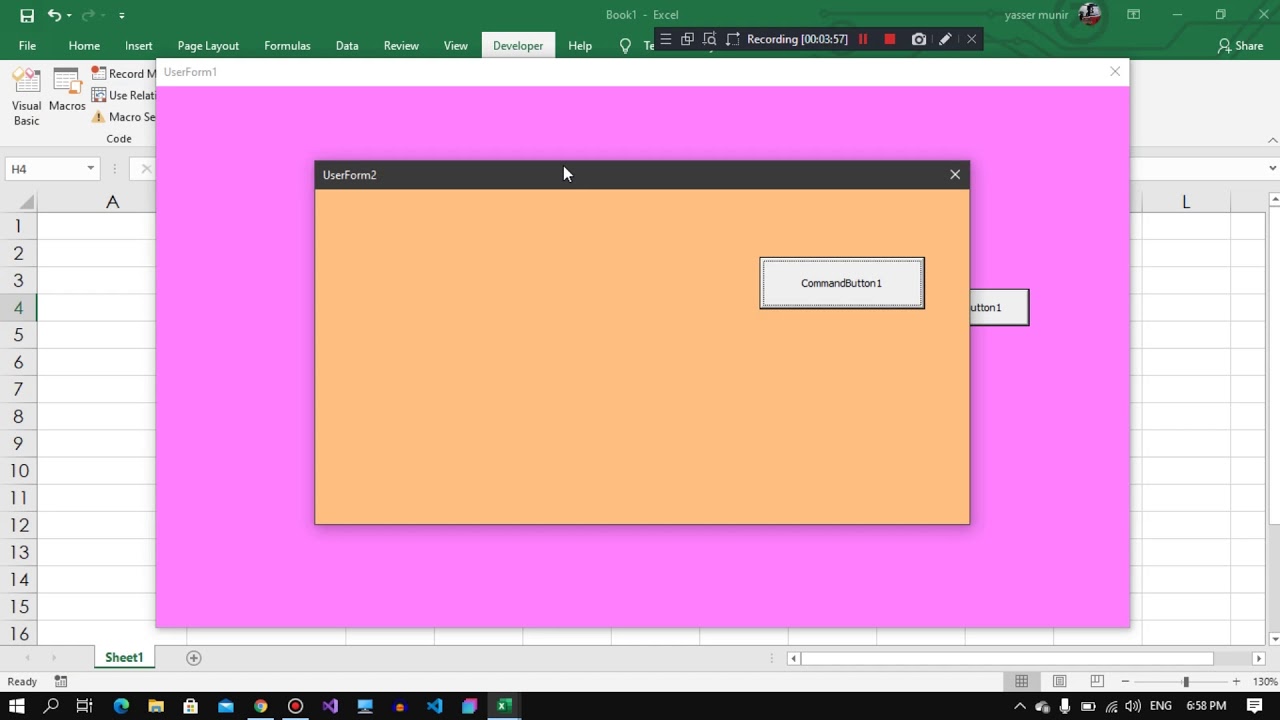Open the Help tab
The image size is (1280, 720).
580,45
